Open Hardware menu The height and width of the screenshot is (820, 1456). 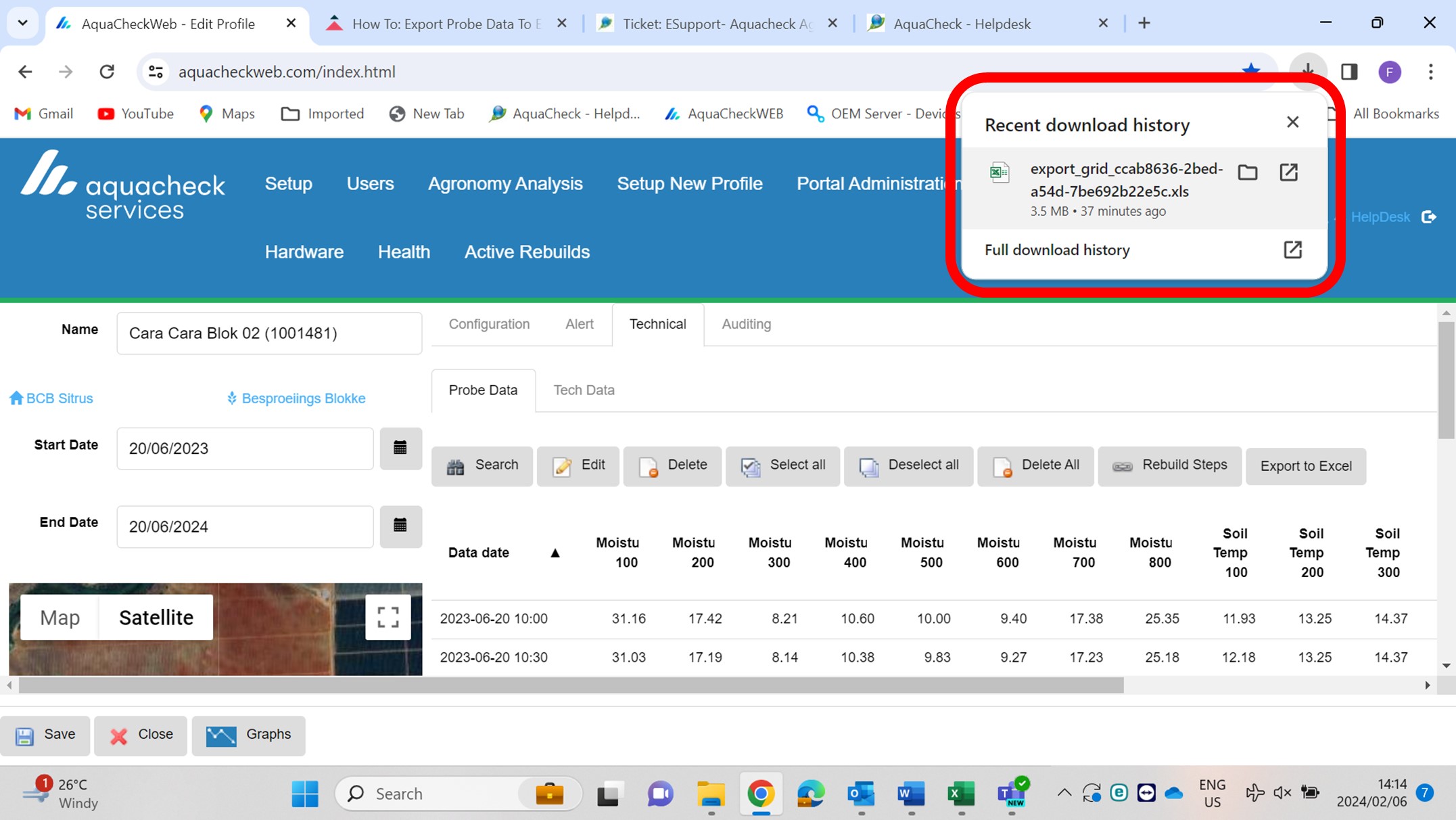tap(304, 252)
